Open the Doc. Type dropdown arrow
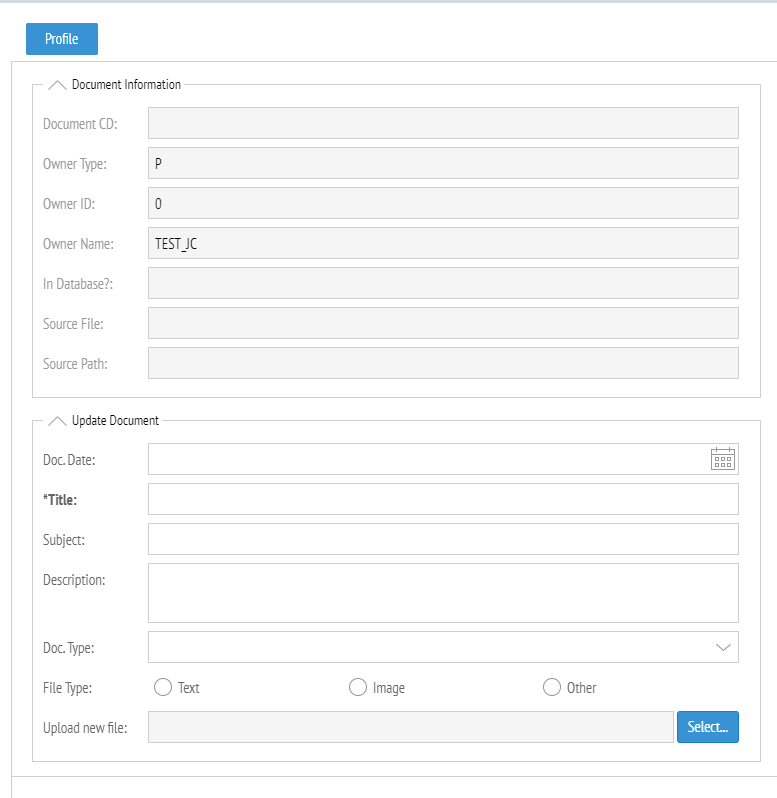777x798 pixels. (723, 647)
